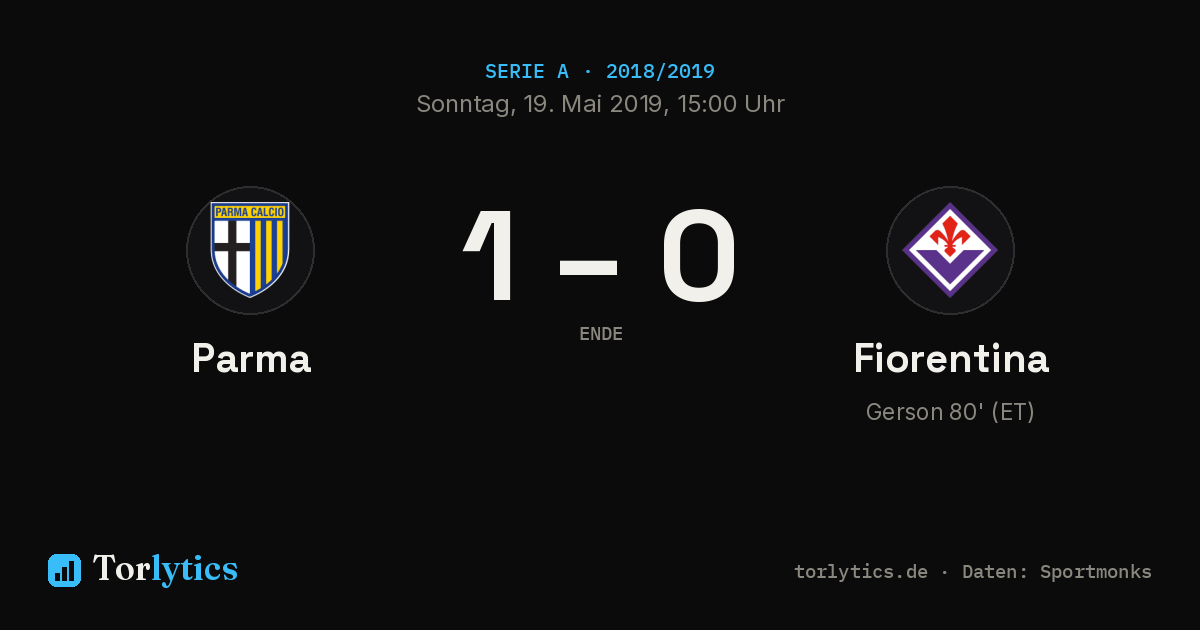Click the Fiorentina club crest

[x=950, y=250]
